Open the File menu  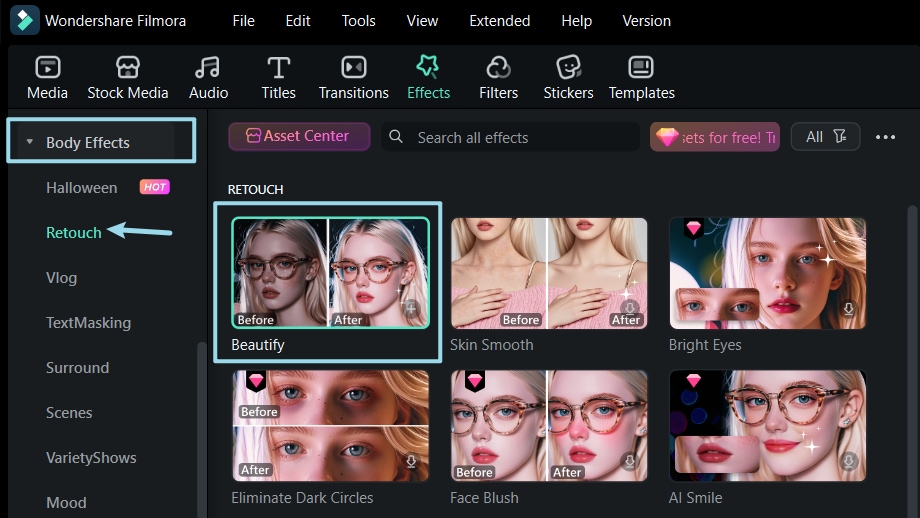[x=243, y=21]
